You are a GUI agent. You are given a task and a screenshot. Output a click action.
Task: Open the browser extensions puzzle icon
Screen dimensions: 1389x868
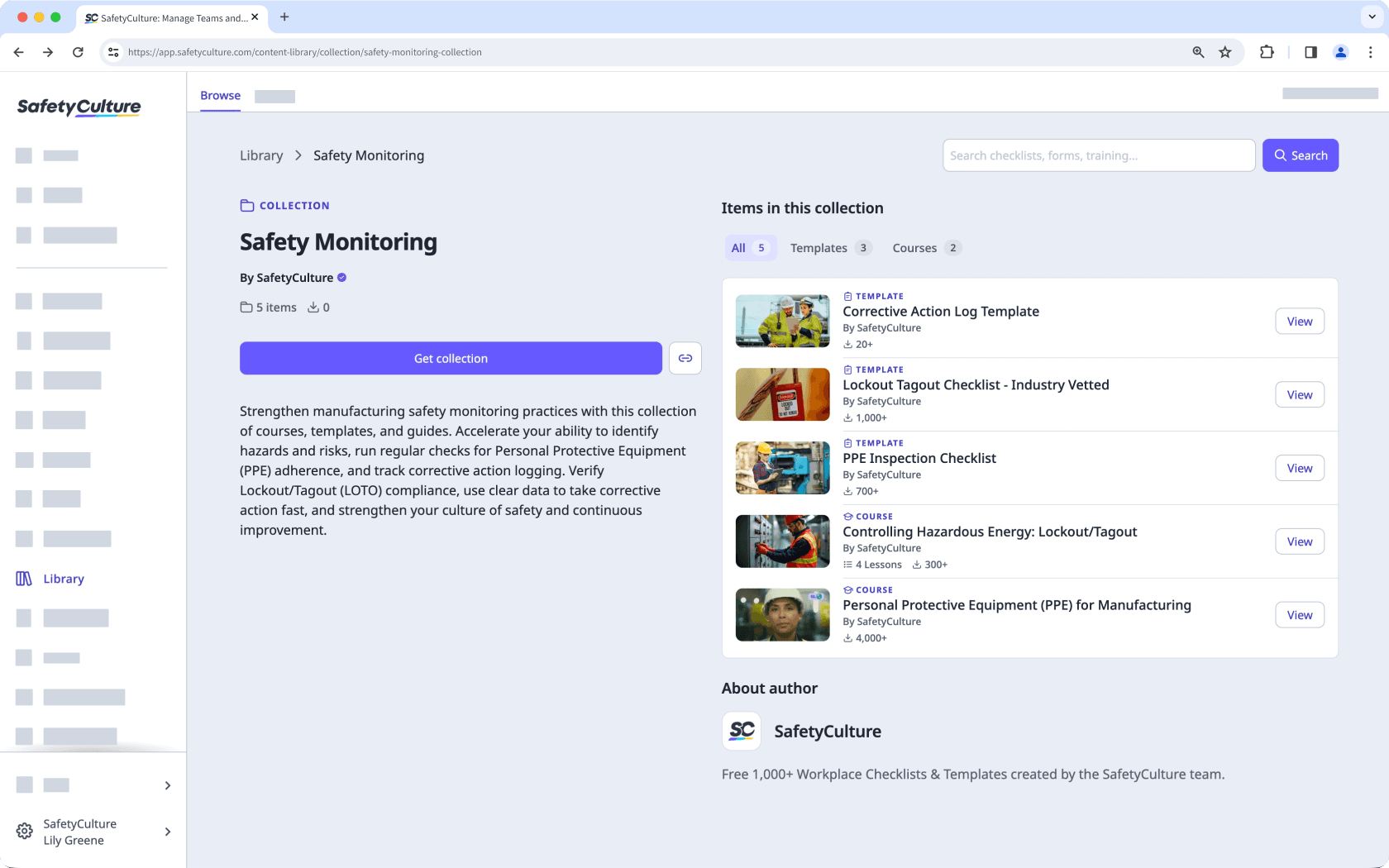1267,52
